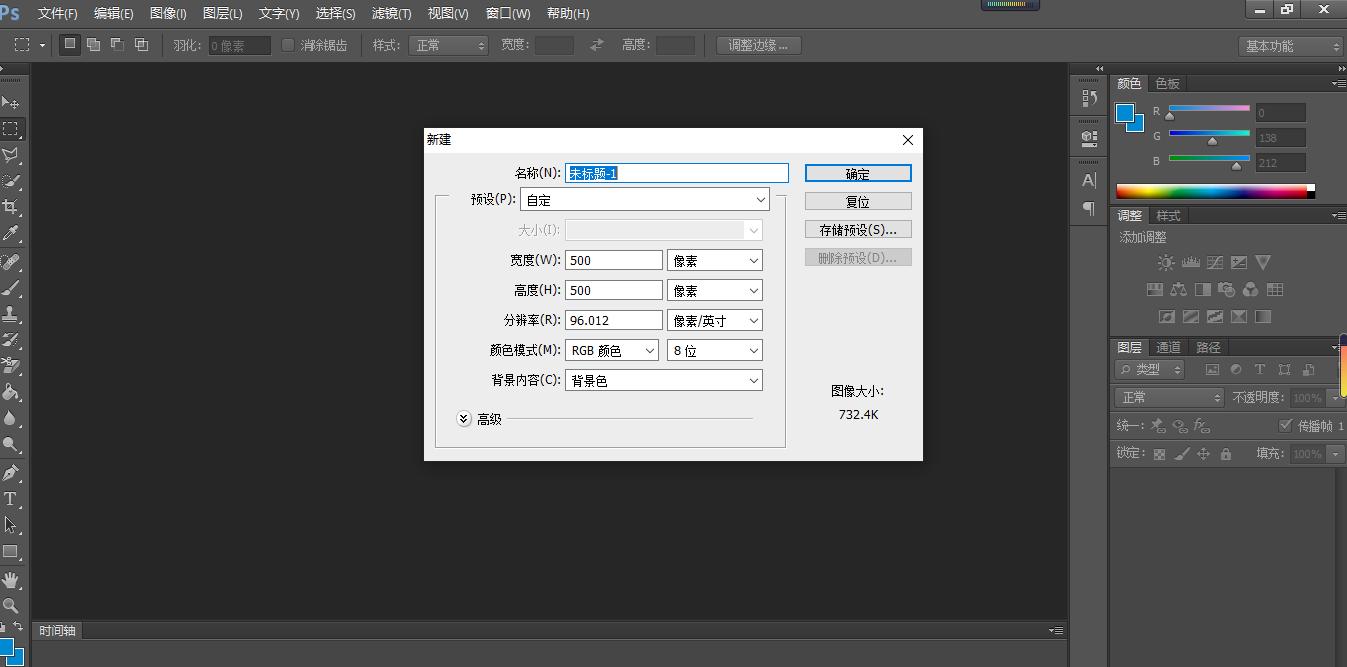Expand the 高级 advanced section

(x=463, y=419)
